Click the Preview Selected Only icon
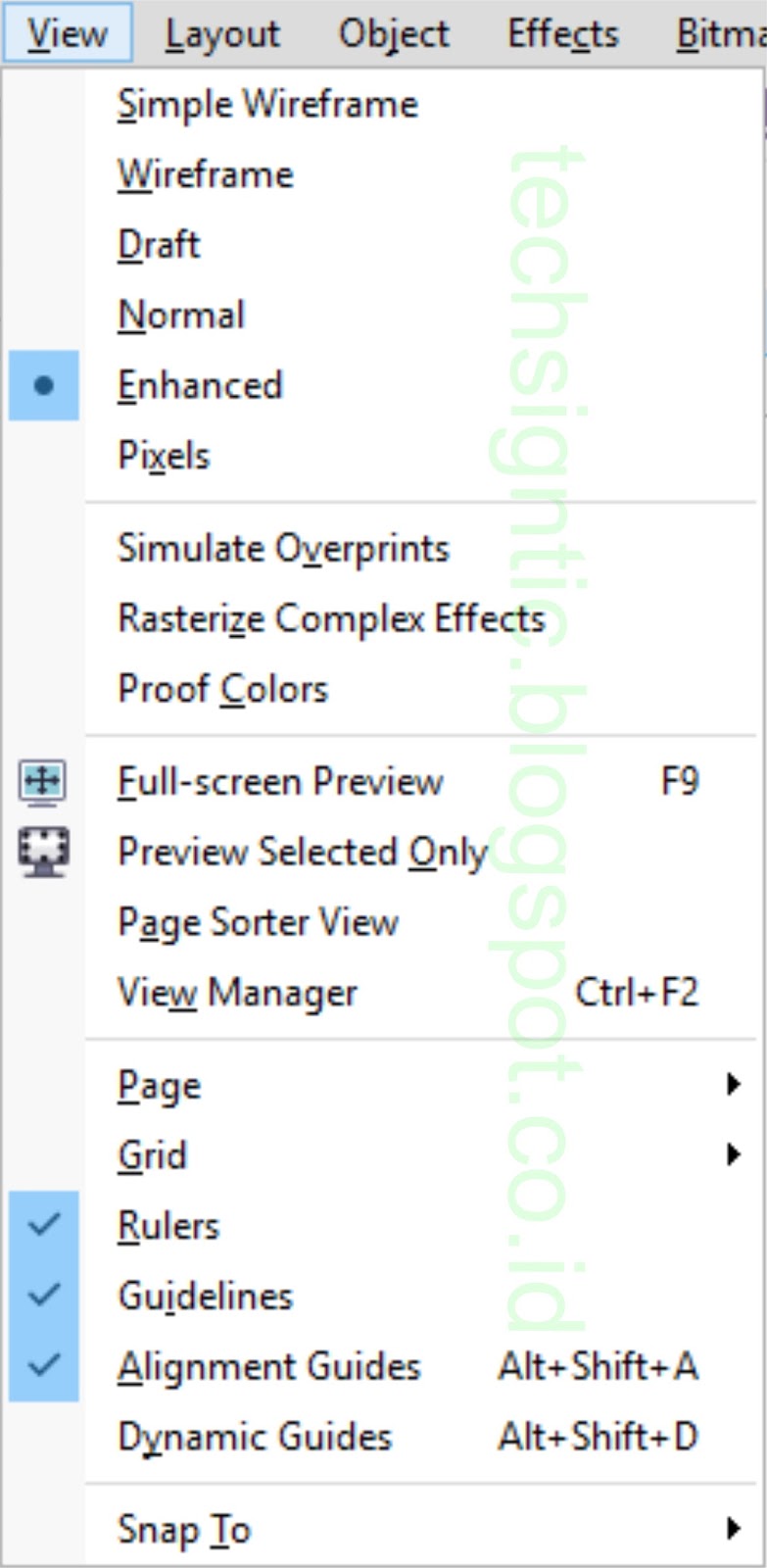This screenshot has width=767, height=1568. 43,852
